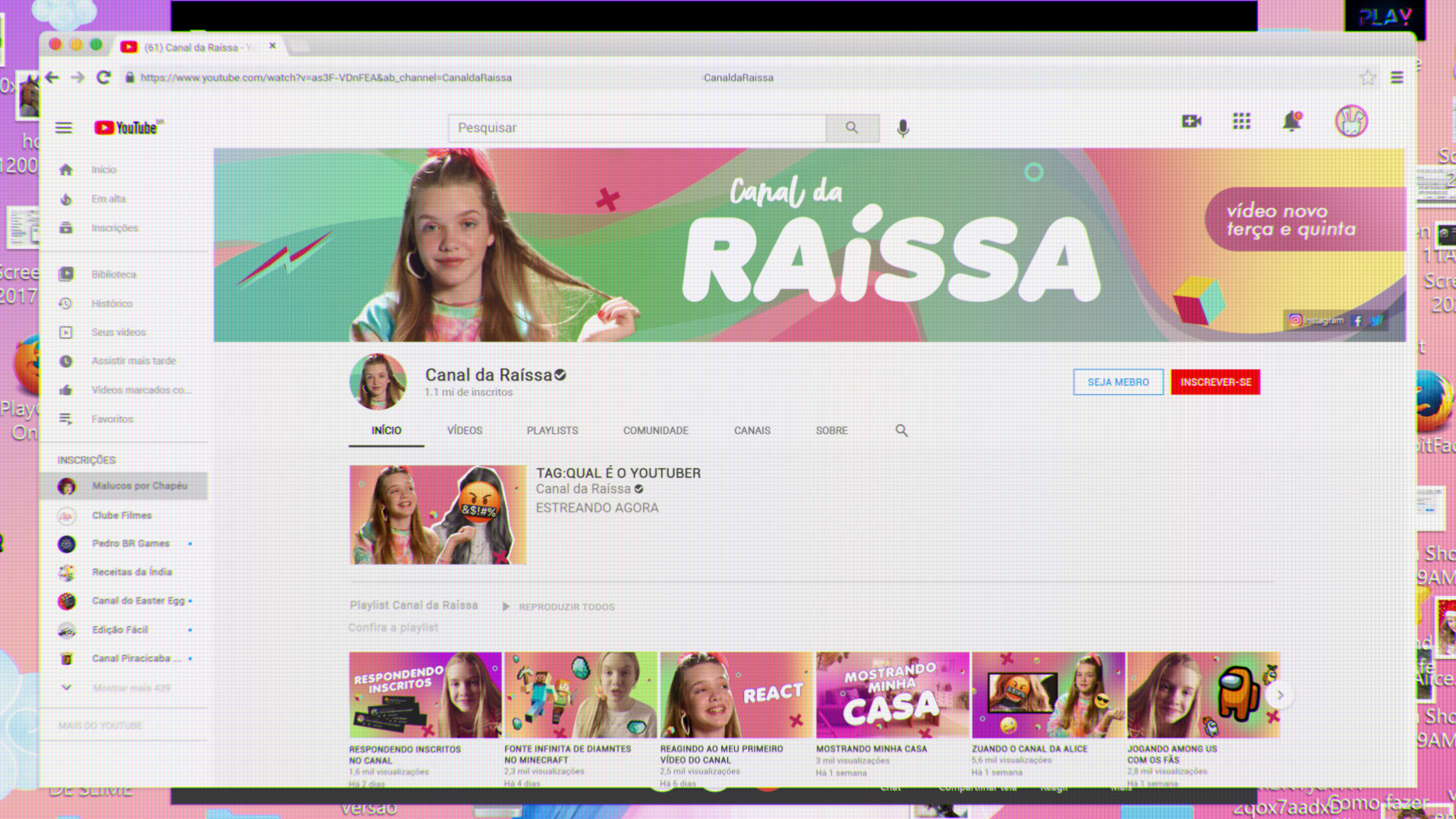Click in the Pesquisar search field
This screenshot has width=1456, height=819.
(637, 128)
